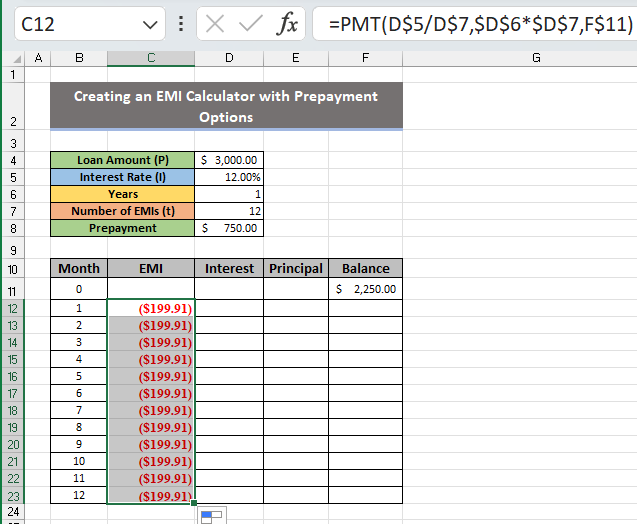The width and height of the screenshot is (637, 524).
Task: Click the title cell 'Creating an EMI Calculator'
Action: point(226,106)
